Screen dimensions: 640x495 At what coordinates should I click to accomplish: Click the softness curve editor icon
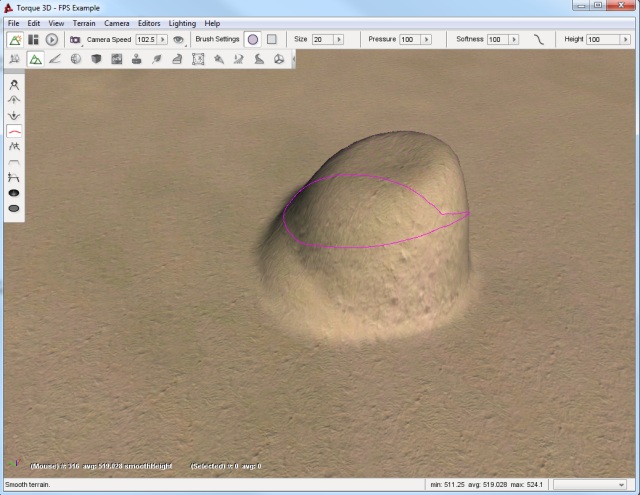(538, 39)
